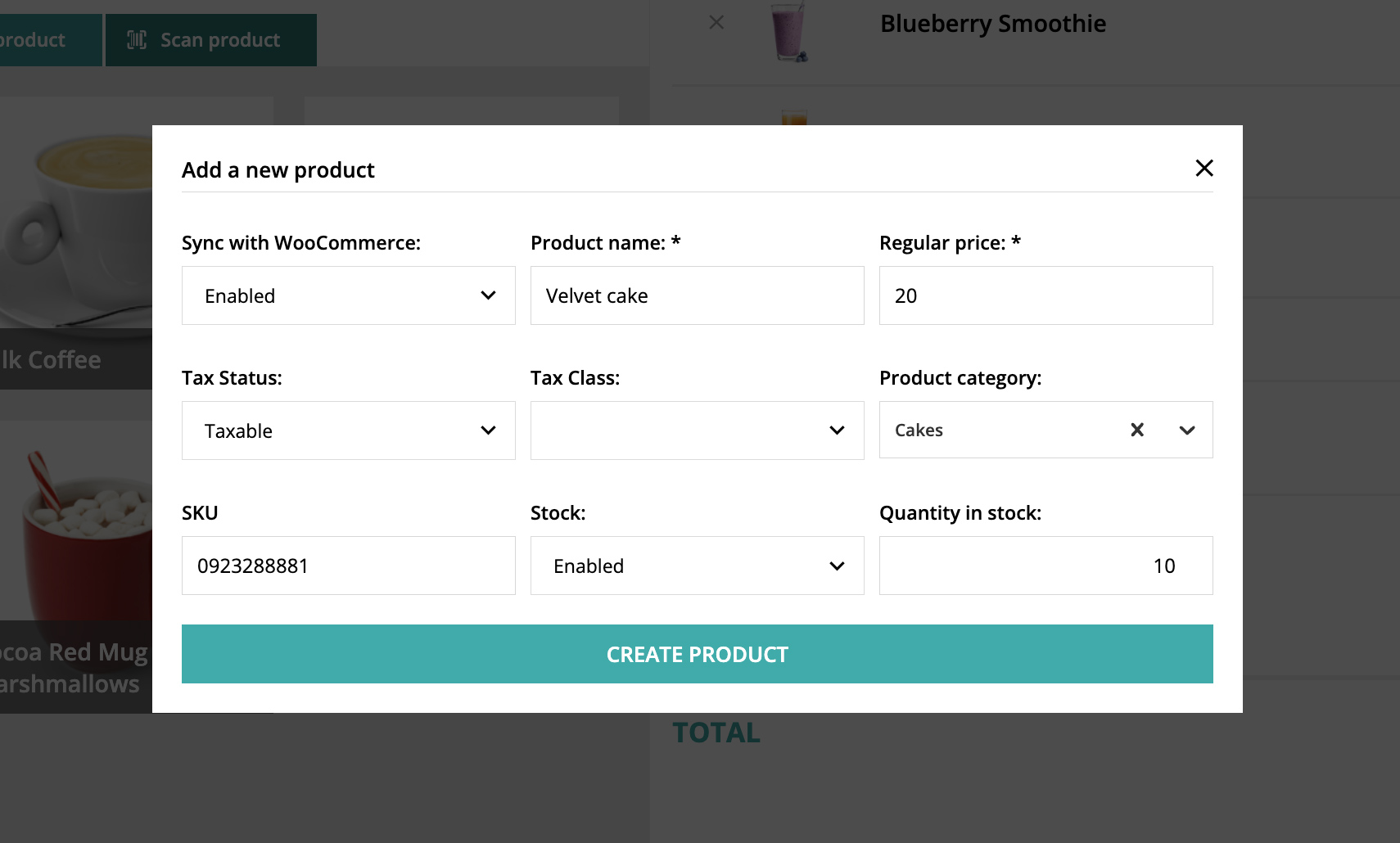Clear the Cakes category selection
The height and width of the screenshot is (843, 1400).
pos(1137,430)
